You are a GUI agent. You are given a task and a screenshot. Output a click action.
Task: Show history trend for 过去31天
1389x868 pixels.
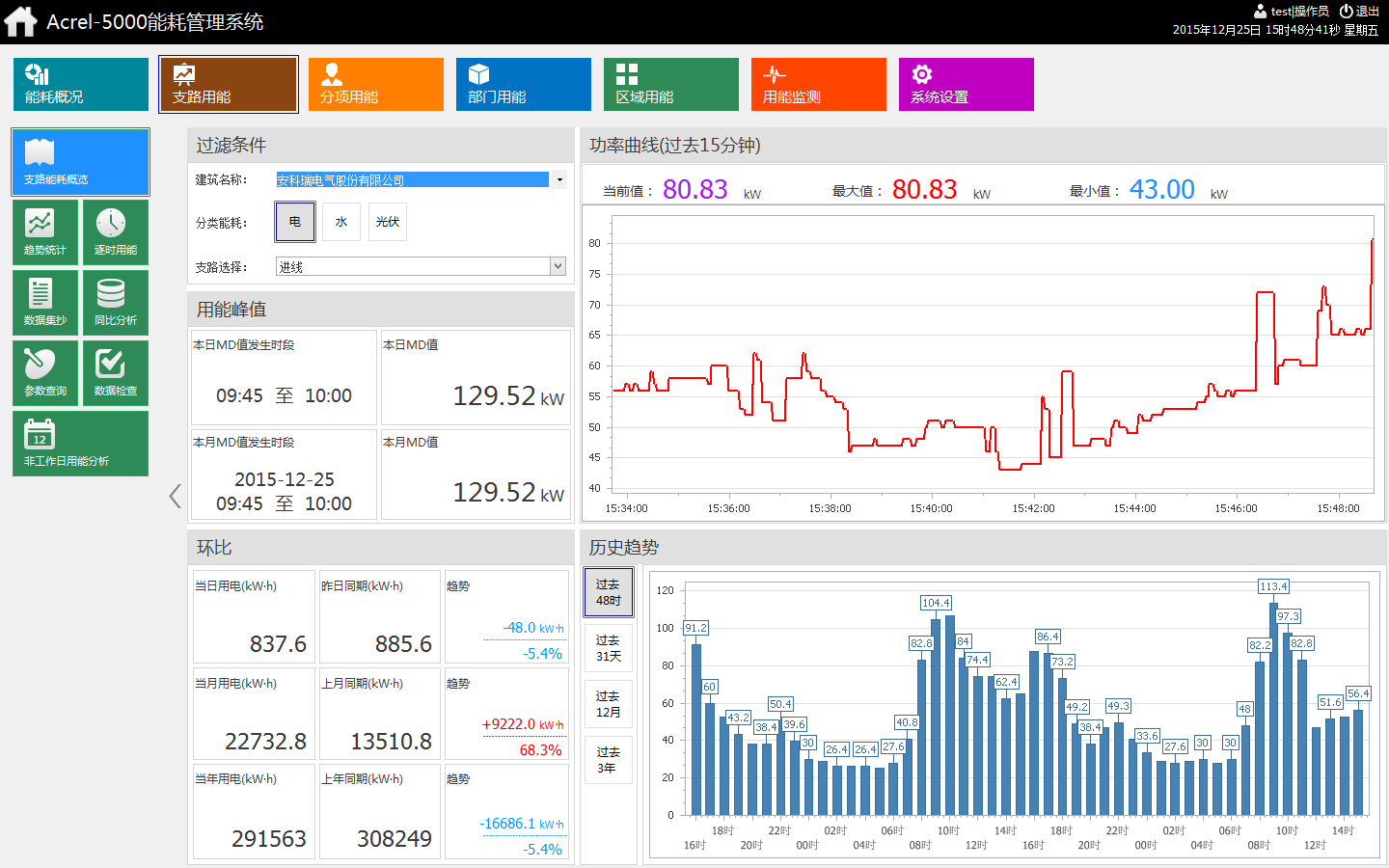(609, 648)
